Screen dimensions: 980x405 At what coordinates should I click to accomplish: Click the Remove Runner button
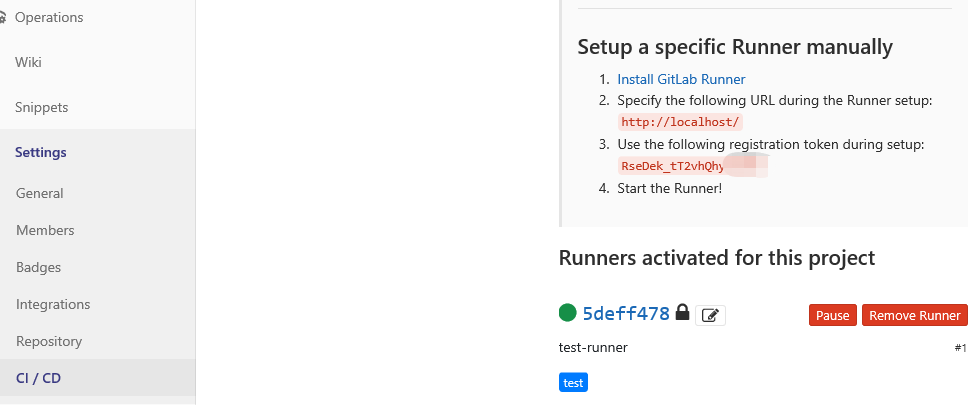(x=914, y=316)
